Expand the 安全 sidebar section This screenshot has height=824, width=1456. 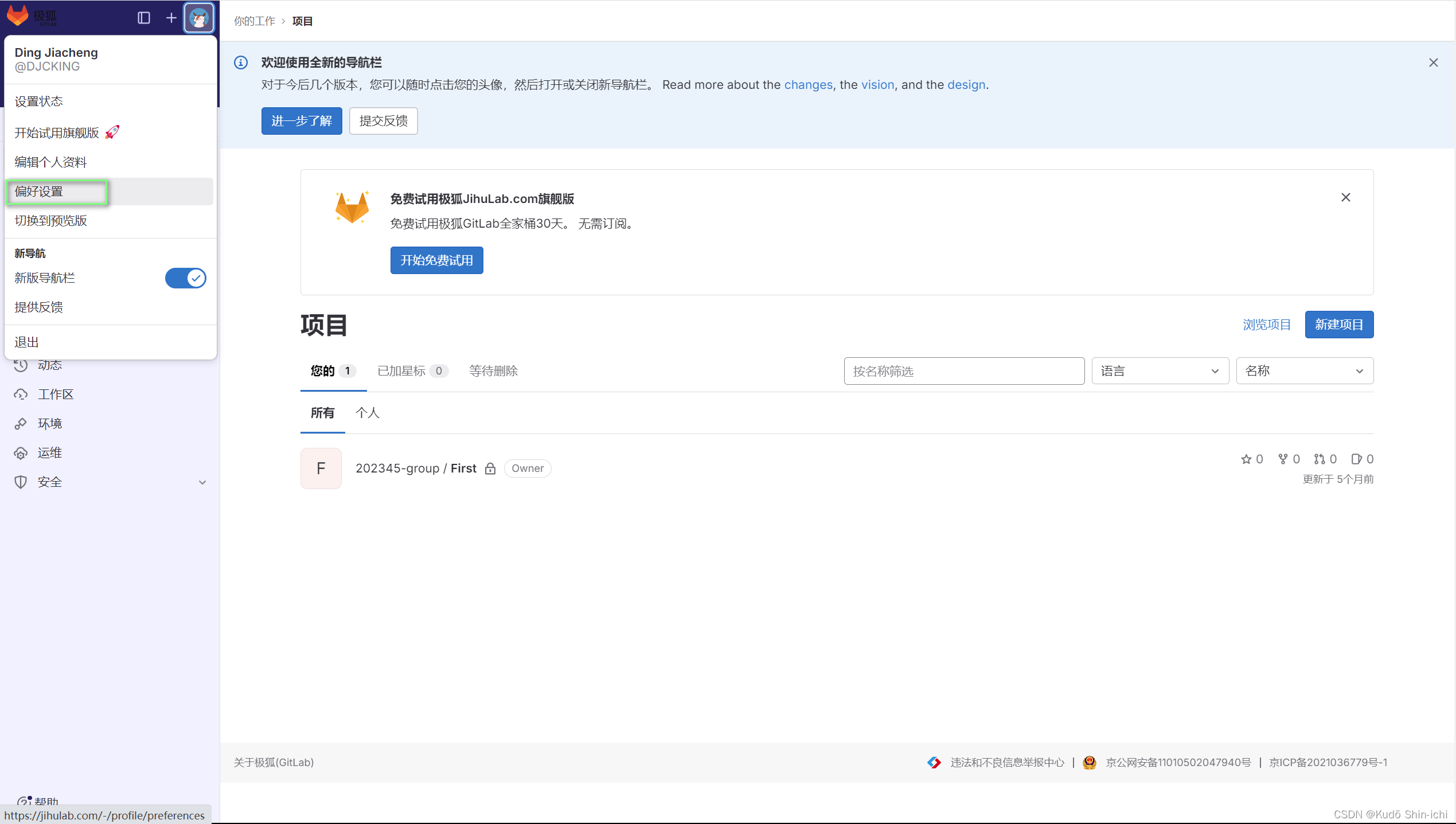pos(201,482)
